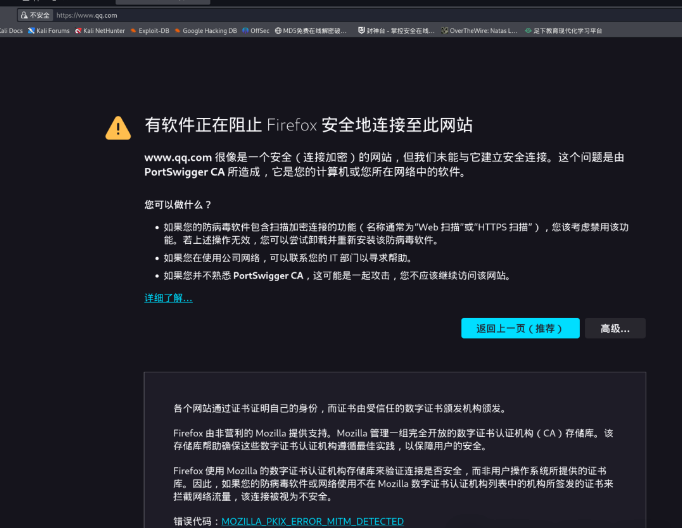Open the OverTheWire: Natas bookmark
682x528 pixels.
(x=479, y=31)
